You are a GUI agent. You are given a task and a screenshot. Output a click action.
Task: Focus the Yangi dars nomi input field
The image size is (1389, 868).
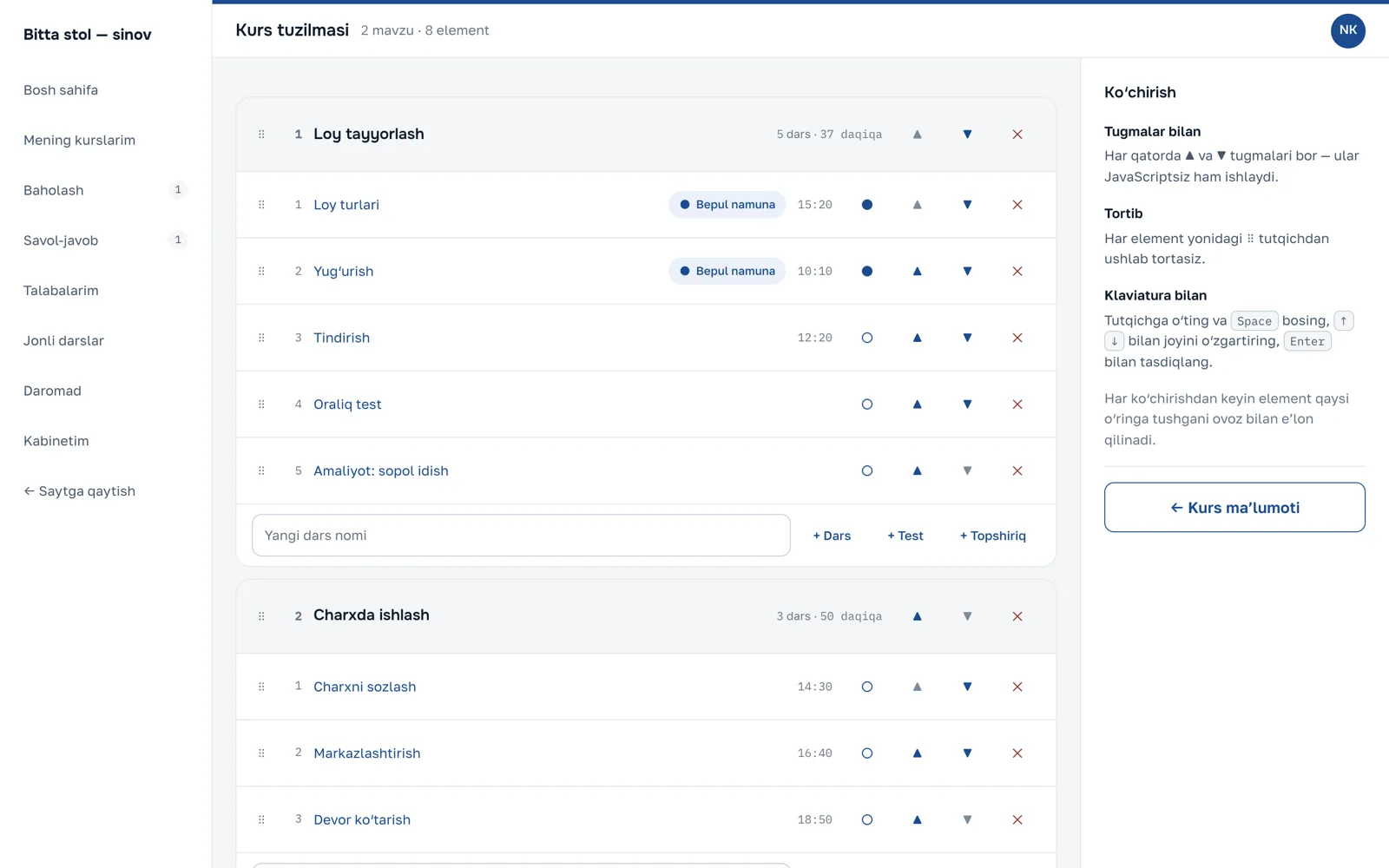521,536
